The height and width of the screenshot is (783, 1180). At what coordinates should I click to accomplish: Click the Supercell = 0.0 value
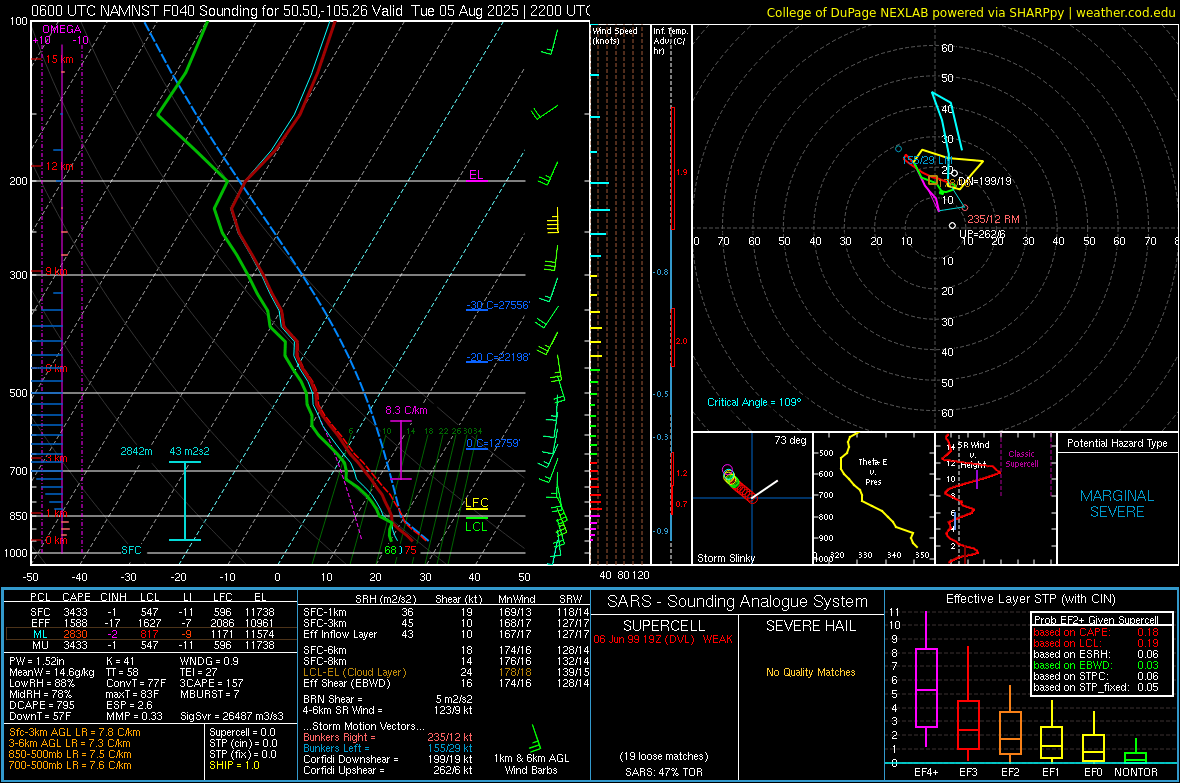pyautogui.click(x=242, y=732)
